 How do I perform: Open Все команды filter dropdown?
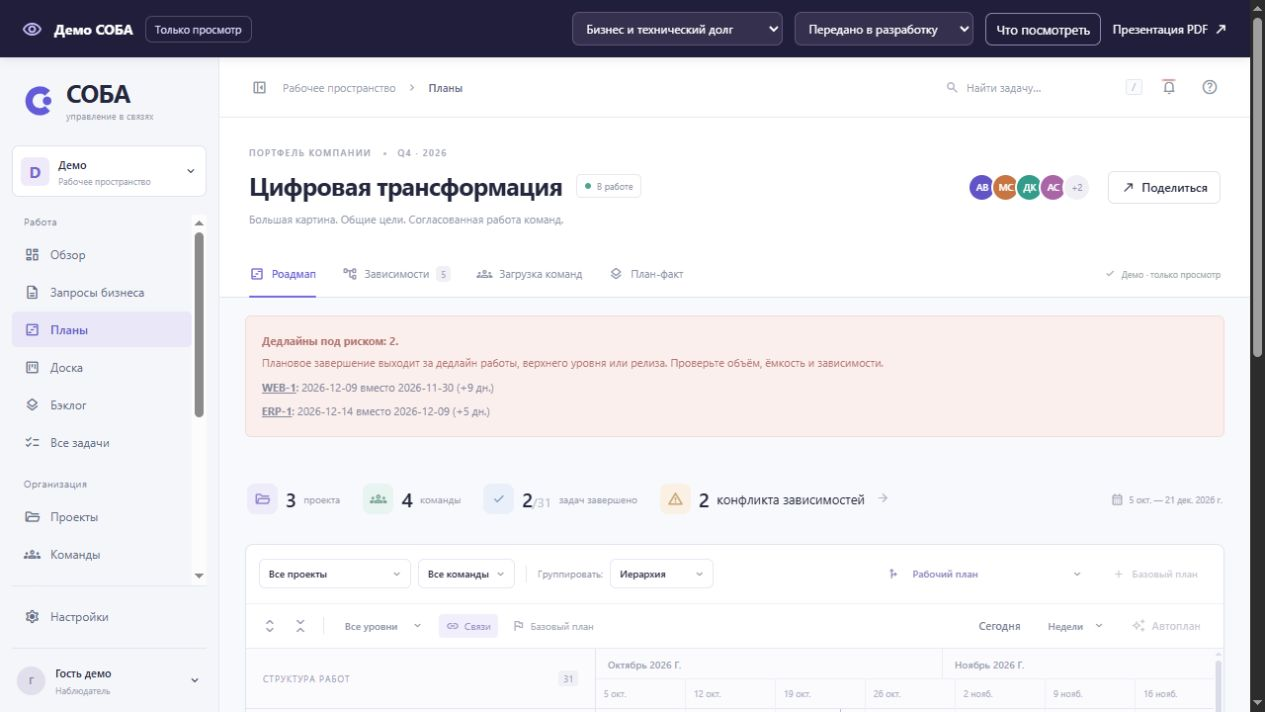(x=466, y=574)
